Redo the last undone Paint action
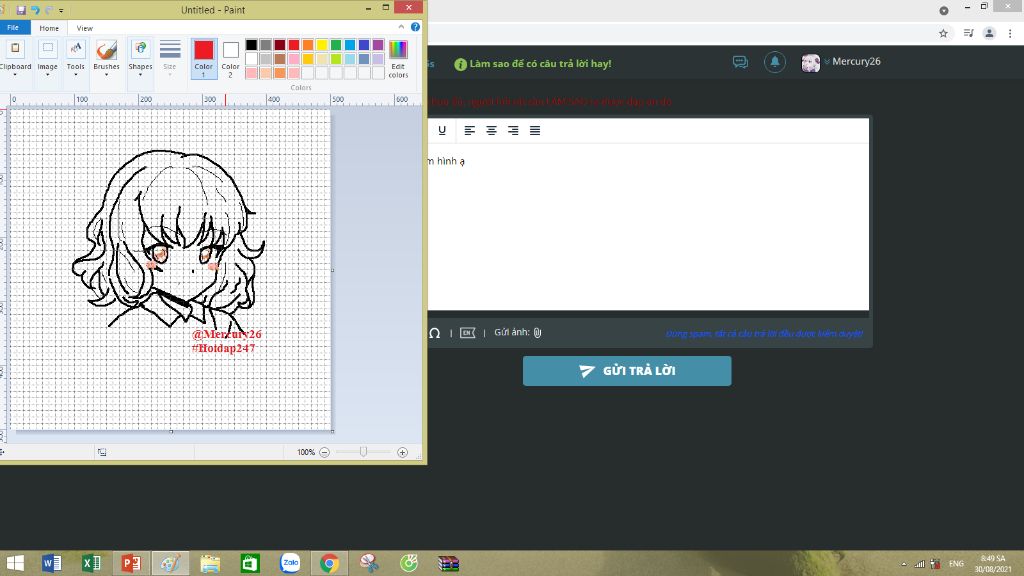 pyautogui.click(x=48, y=10)
